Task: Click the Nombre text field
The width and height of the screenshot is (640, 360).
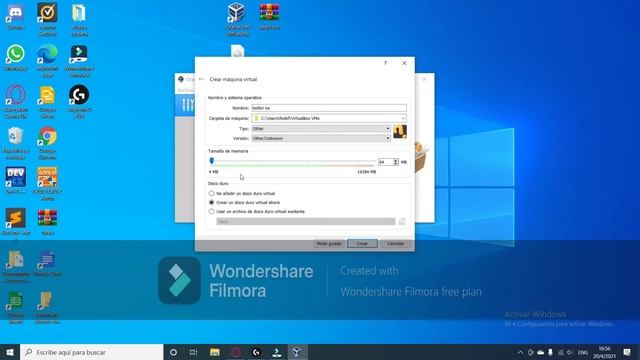Action: click(x=329, y=108)
